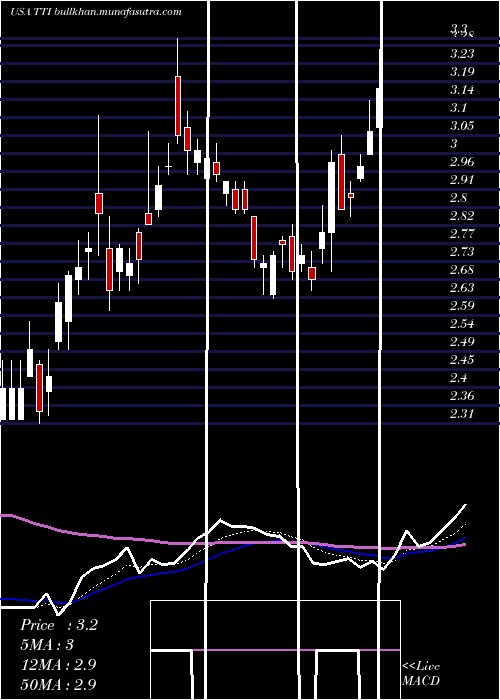The image size is (500, 700).
Task: Click the 3.05 price axis label
Action: [x=462, y=126]
